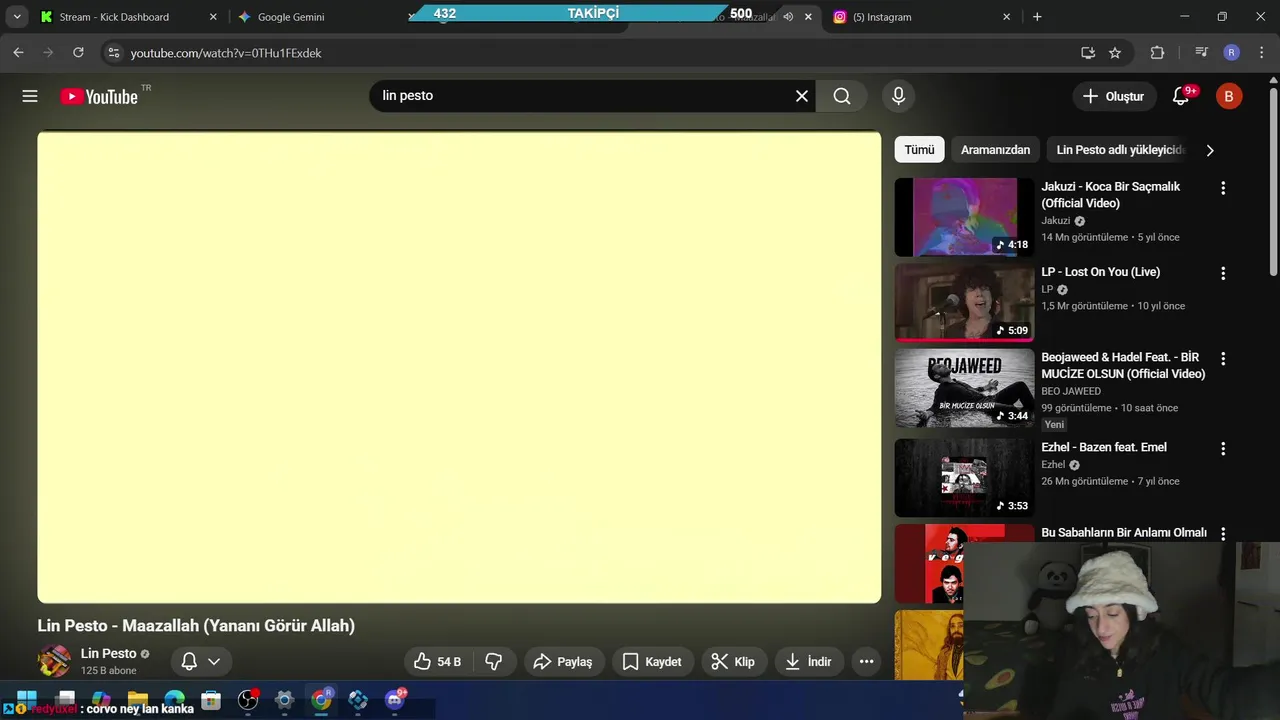Close the Google Gemini tab
This screenshot has width=1280, height=720.
[x=410, y=17]
